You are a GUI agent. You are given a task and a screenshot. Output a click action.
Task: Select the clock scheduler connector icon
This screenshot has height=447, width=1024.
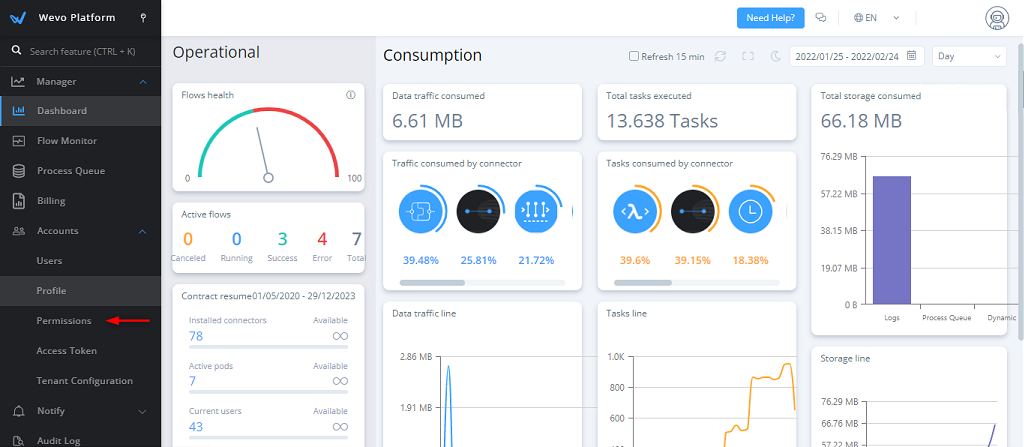pos(749,211)
